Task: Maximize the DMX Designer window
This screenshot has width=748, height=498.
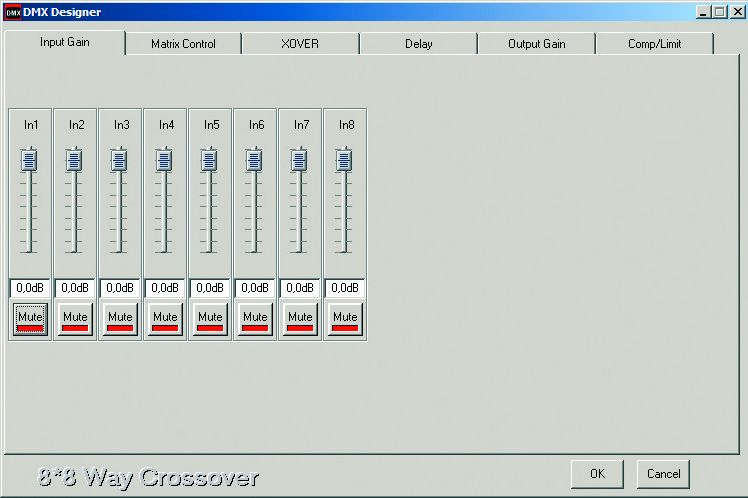Action: (x=720, y=12)
